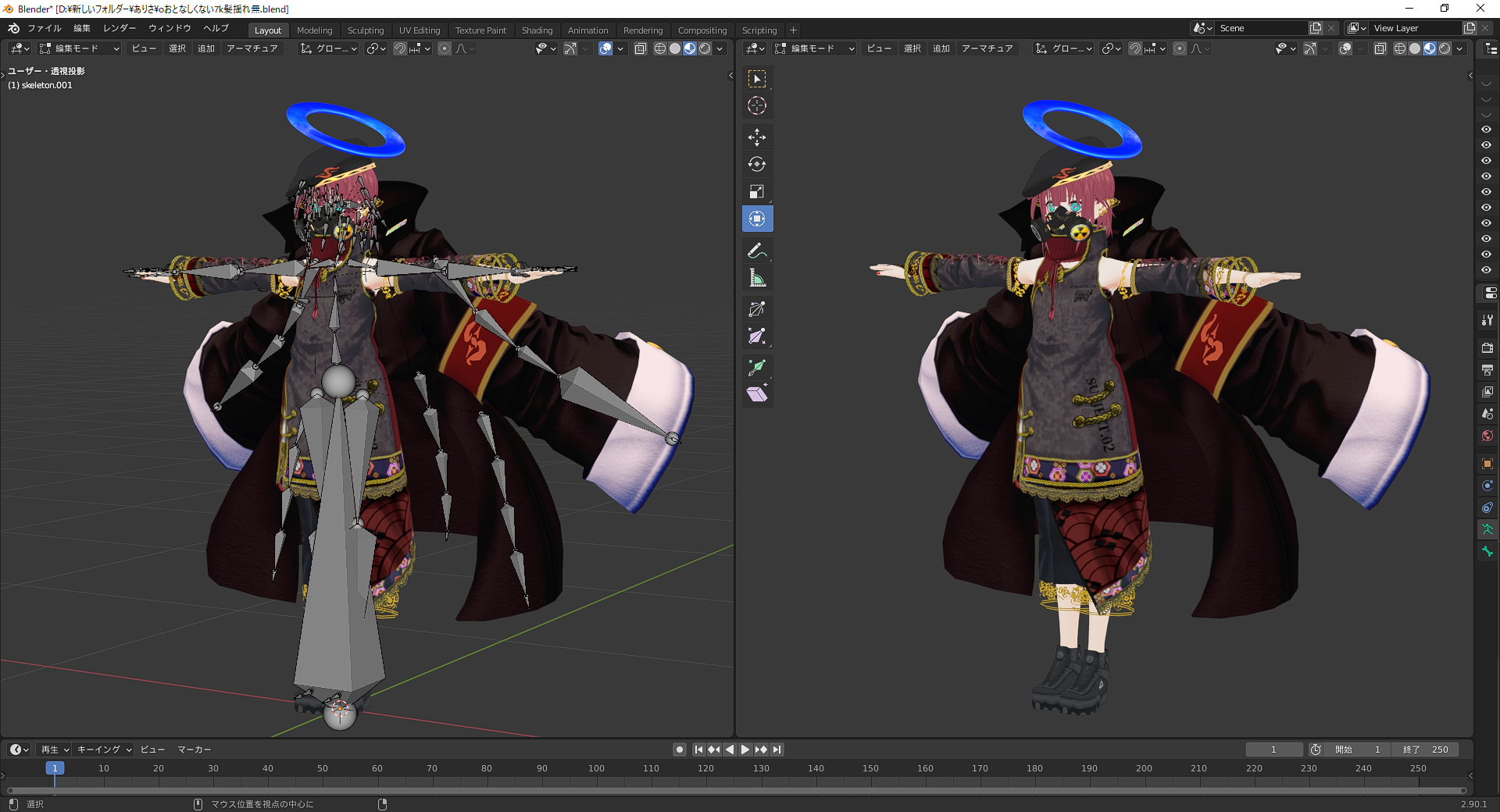Screen dimensions: 1500x812
Task: Open the ファイル menu
Action: click(x=45, y=28)
